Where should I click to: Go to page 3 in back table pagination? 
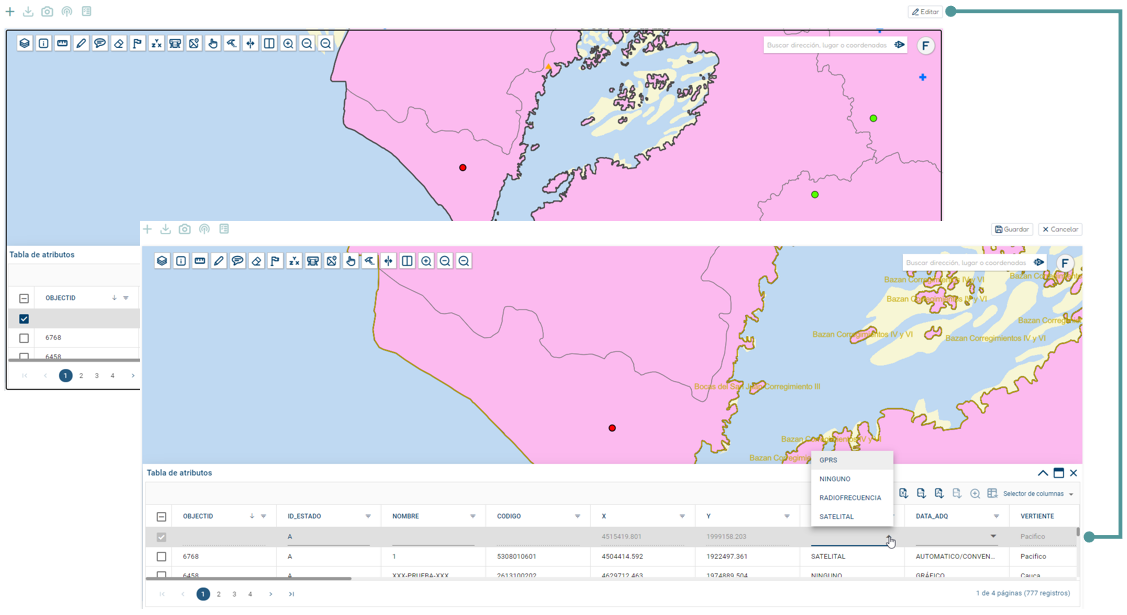point(97,376)
